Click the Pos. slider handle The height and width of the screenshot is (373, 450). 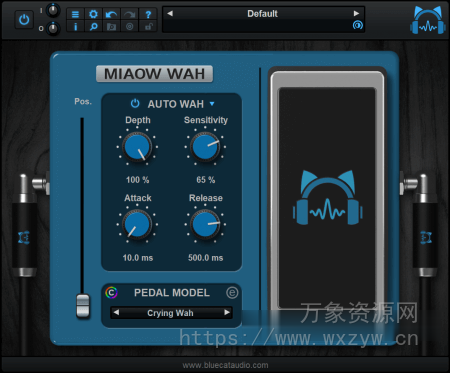(83, 306)
